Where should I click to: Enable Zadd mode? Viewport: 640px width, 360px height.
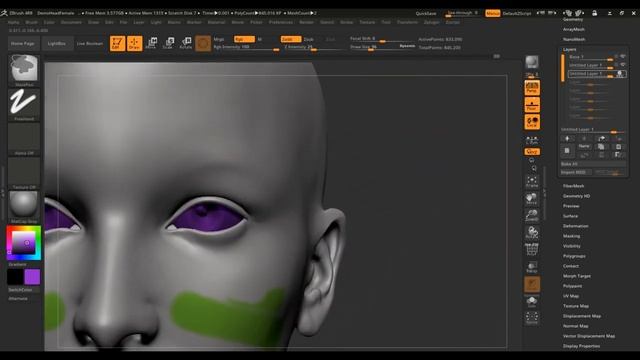[291, 39]
